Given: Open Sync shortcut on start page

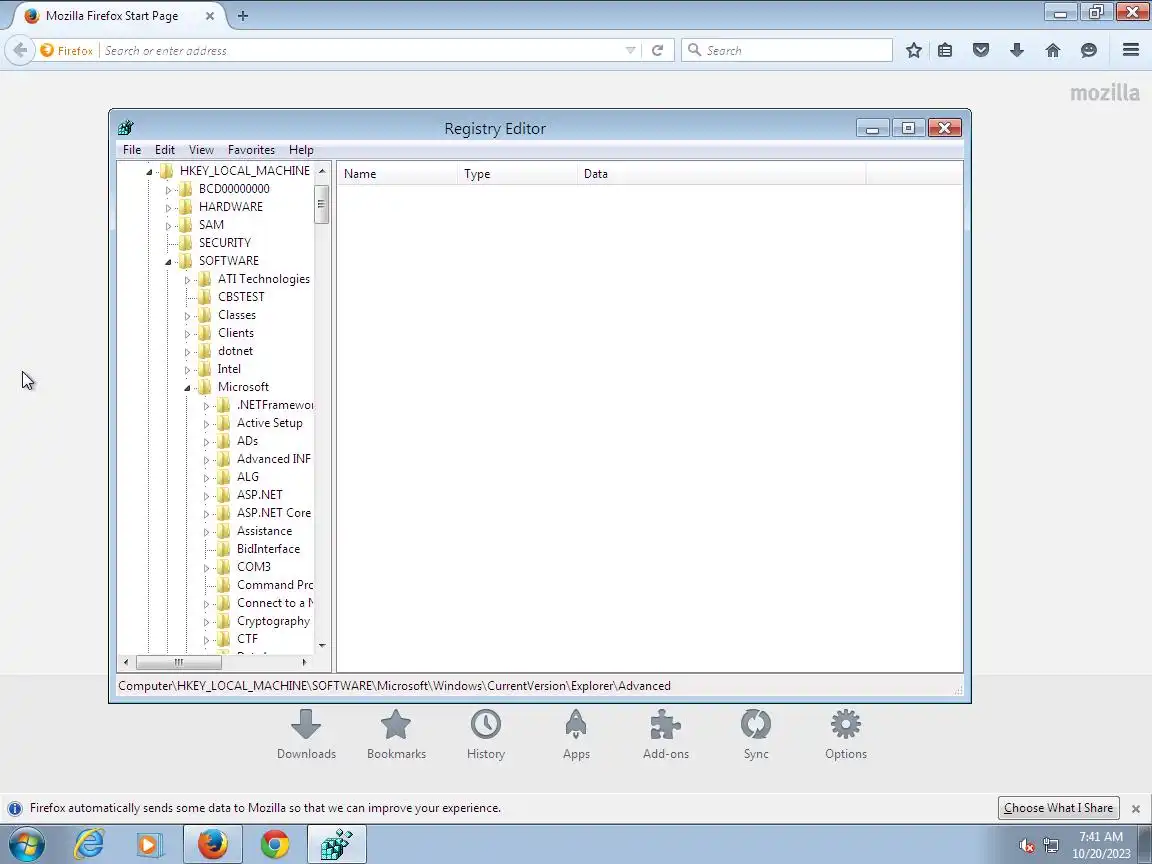Looking at the screenshot, I should click(755, 734).
